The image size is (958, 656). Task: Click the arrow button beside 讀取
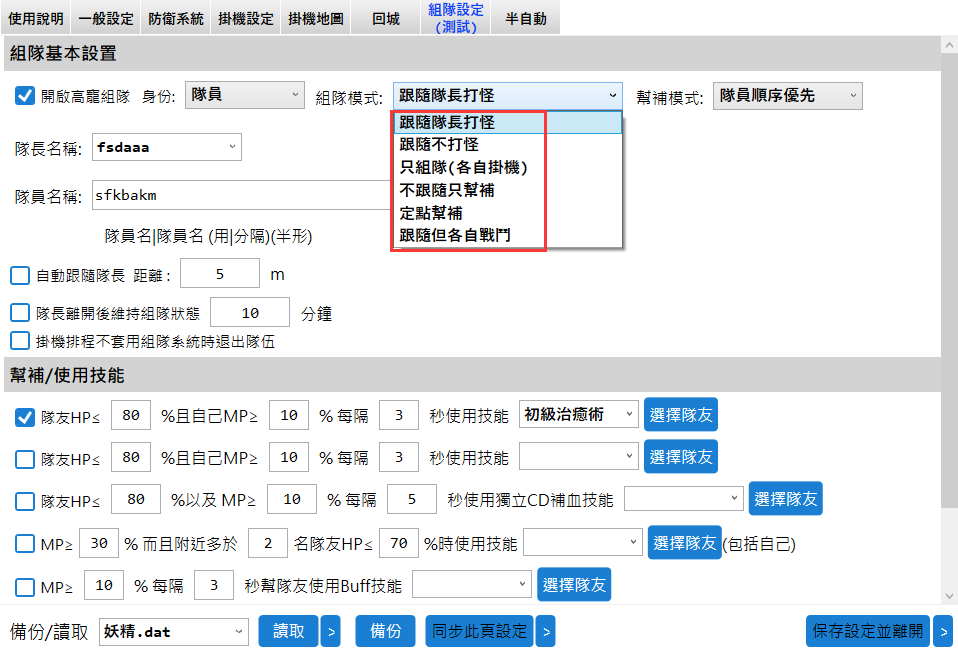(x=331, y=631)
